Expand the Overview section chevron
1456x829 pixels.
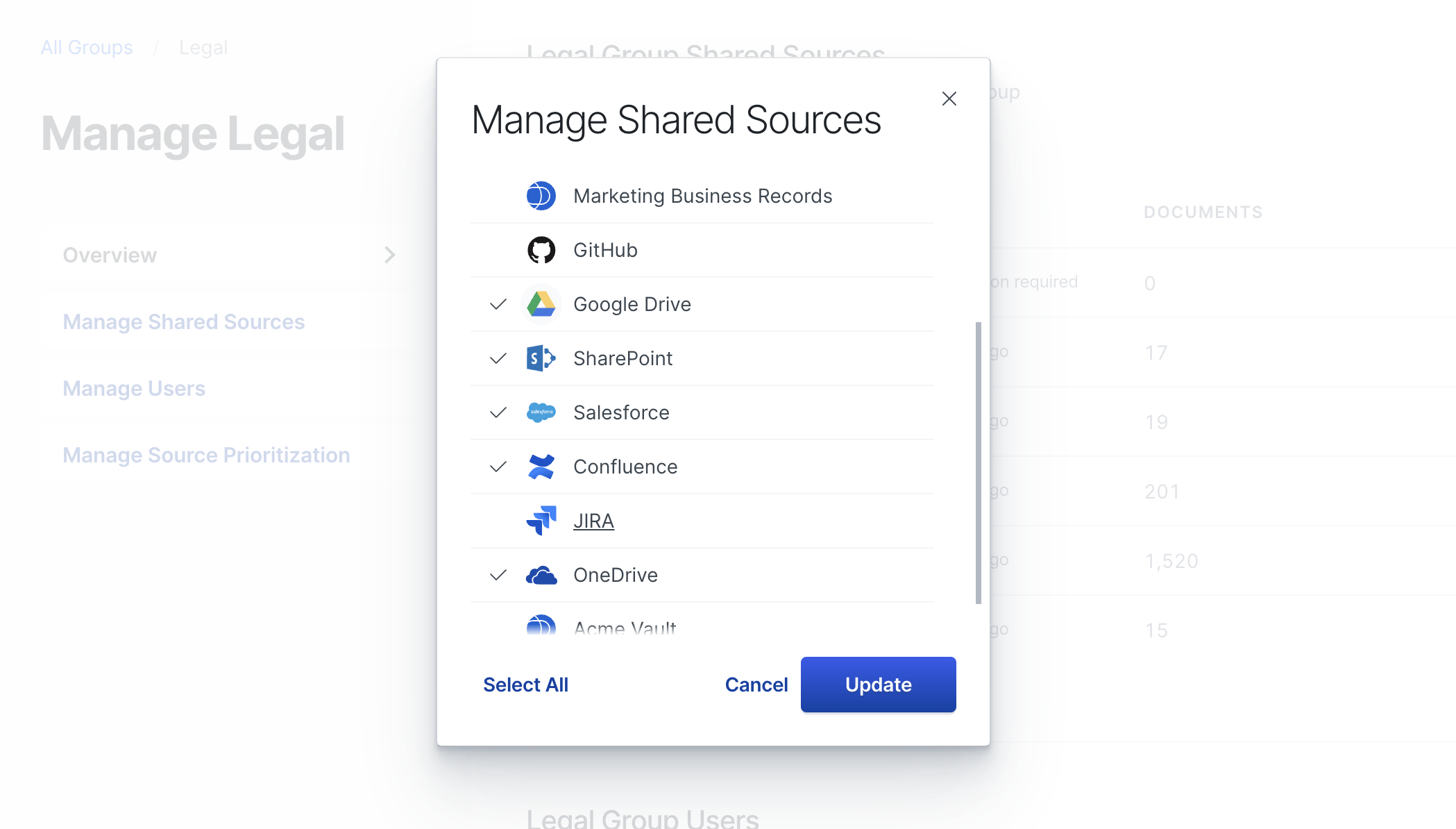pos(390,255)
